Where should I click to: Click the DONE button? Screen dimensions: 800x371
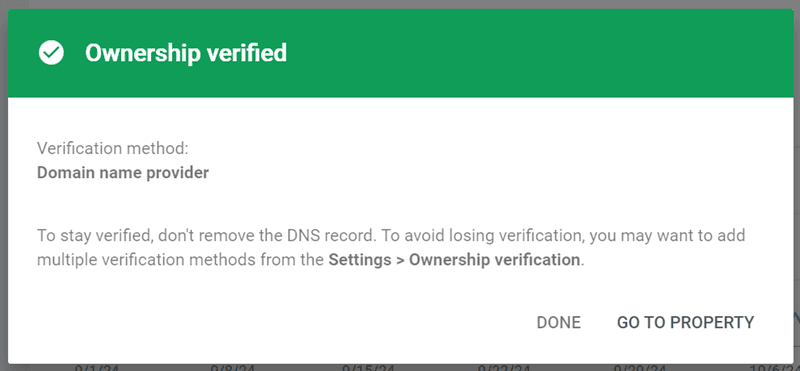(x=559, y=323)
